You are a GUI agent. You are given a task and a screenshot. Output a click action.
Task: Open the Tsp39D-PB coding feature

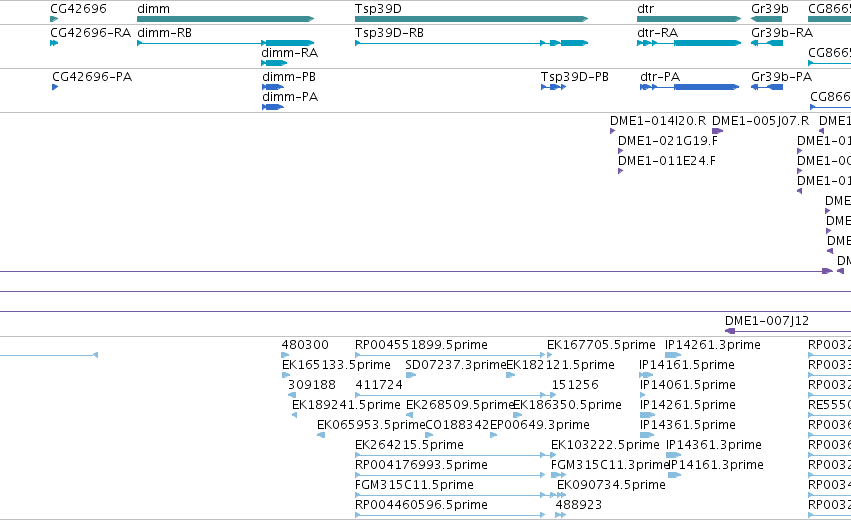tap(554, 87)
